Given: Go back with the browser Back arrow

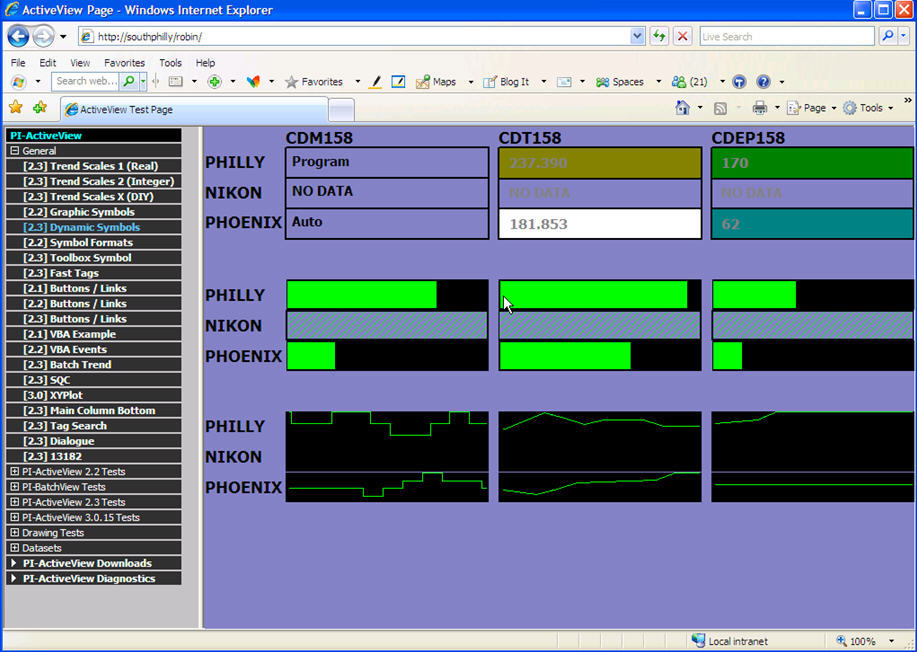Looking at the screenshot, I should (x=18, y=36).
